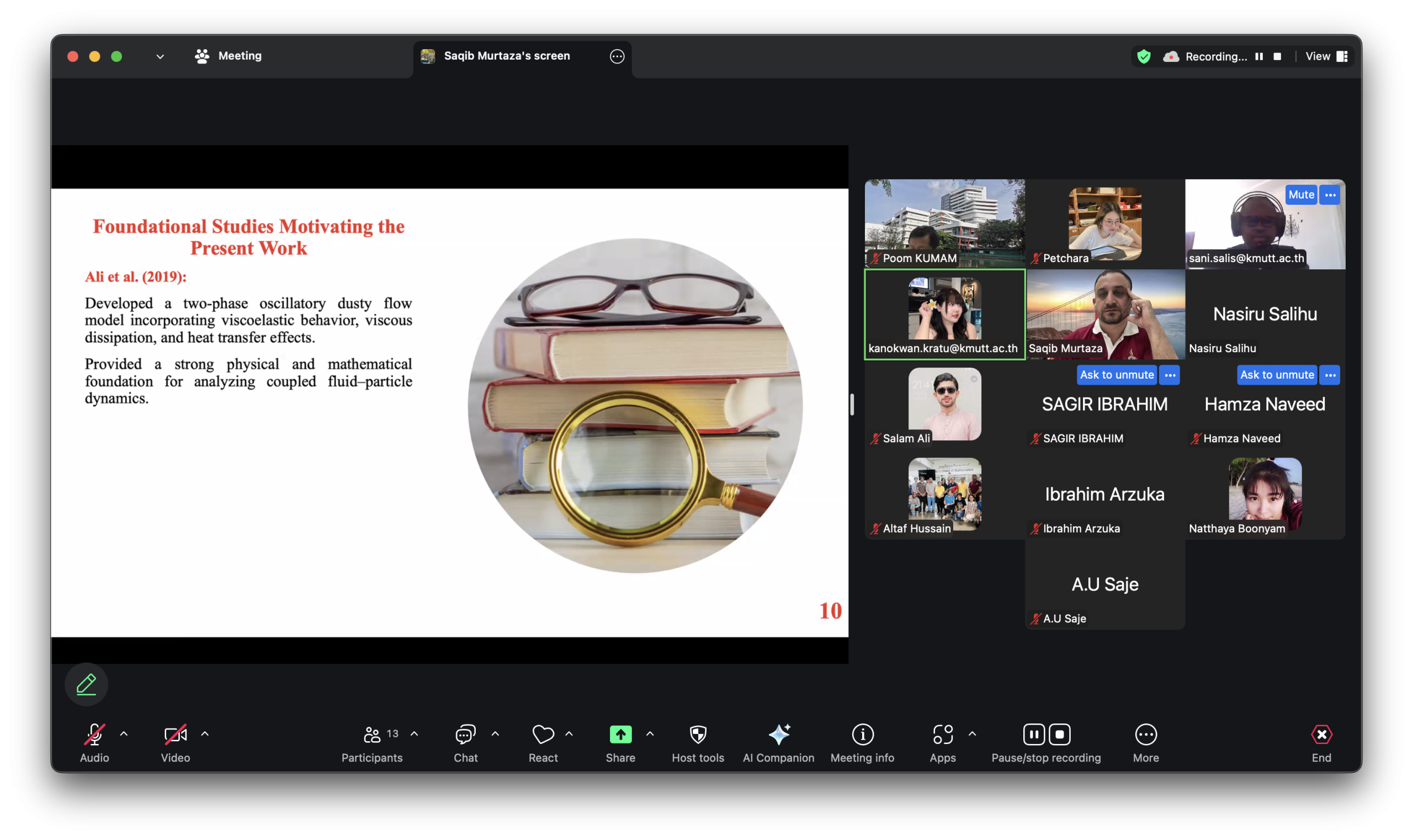
Task: Mute sani.salis@kmutt.ac.th participant
Action: pyautogui.click(x=1301, y=195)
